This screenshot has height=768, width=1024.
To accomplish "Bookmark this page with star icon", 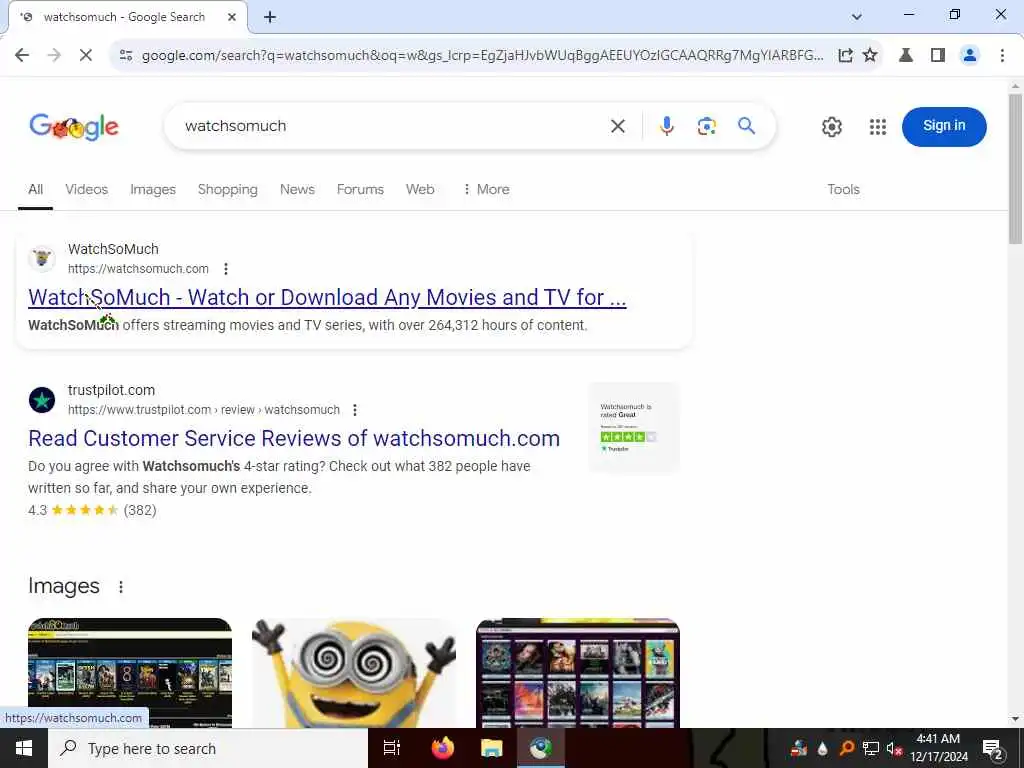I will pyautogui.click(x=870, y=56).
